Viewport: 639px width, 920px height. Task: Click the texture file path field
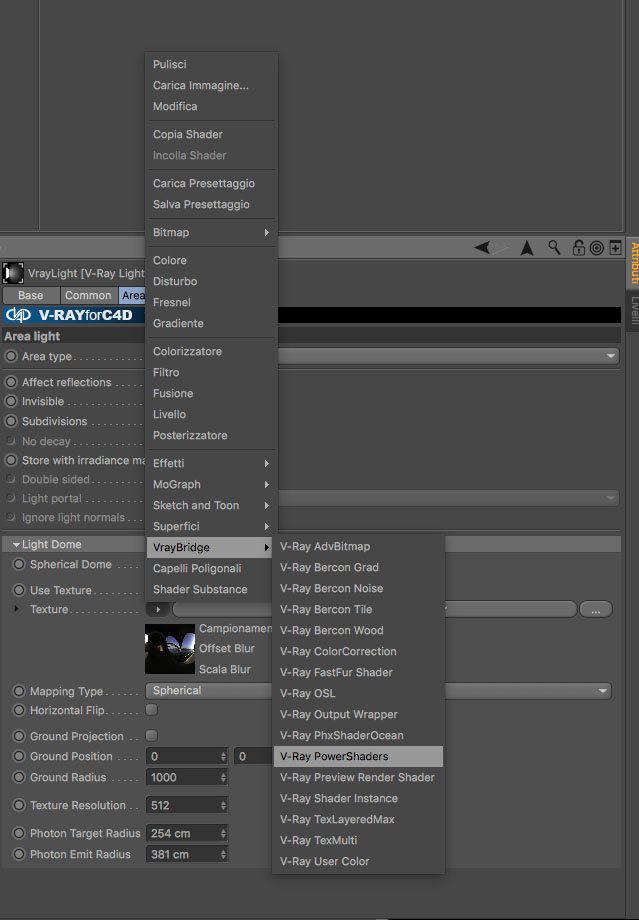click(374, 609)
